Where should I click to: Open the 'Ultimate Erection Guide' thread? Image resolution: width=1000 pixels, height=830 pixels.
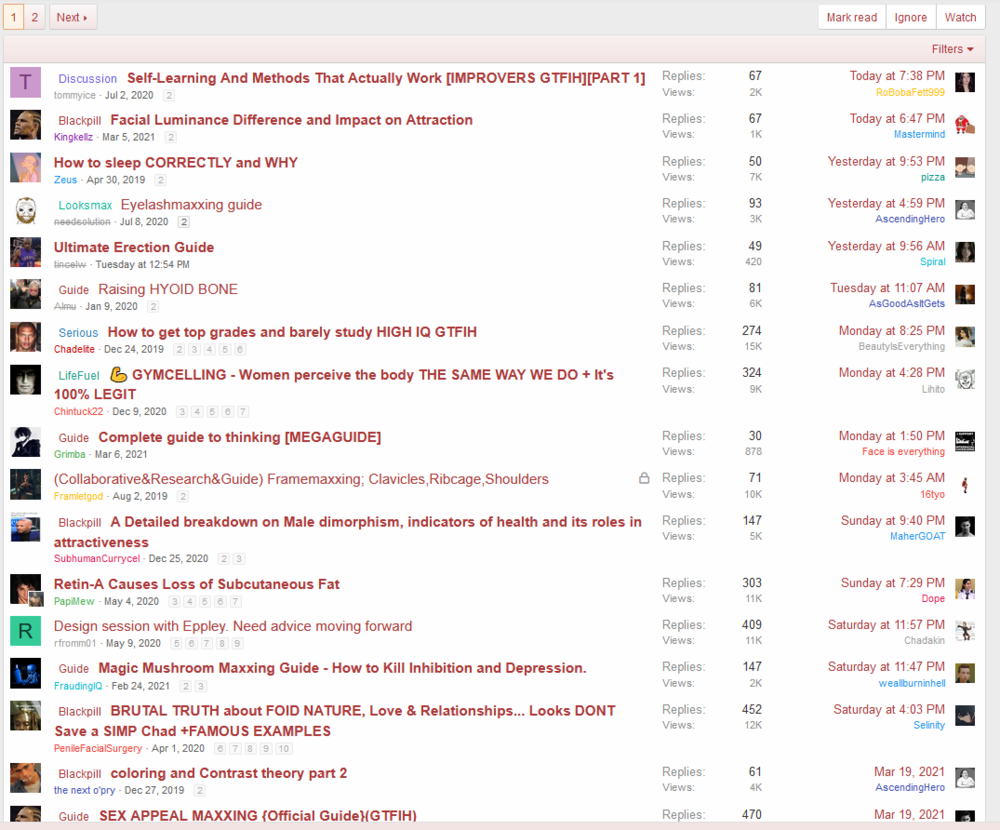[x=133, y=248]
